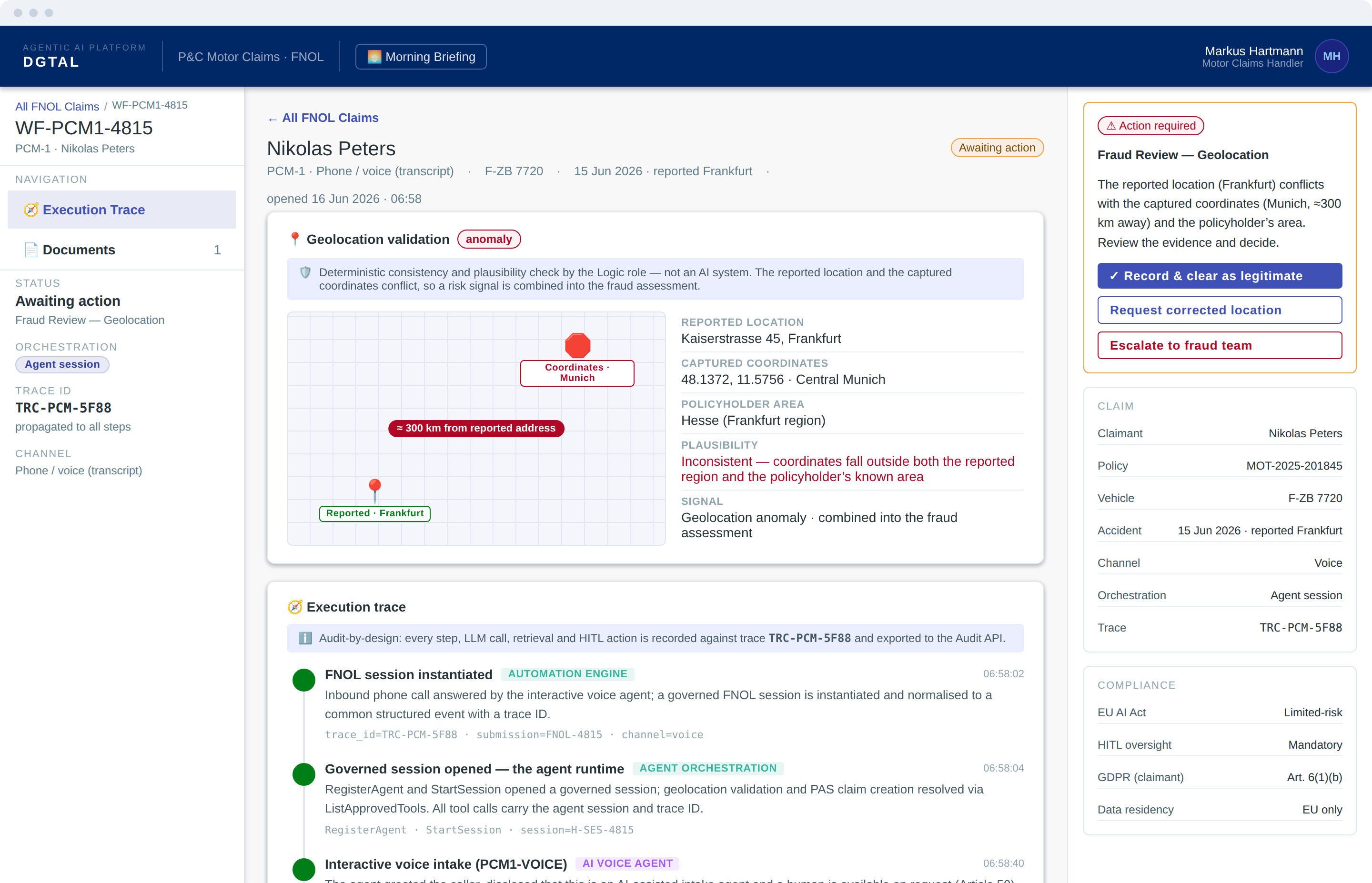Screen dimensions: 1372x883
Task: Click the submission=FNOL-4815 trace detail
Action: (x=539, y=735)
